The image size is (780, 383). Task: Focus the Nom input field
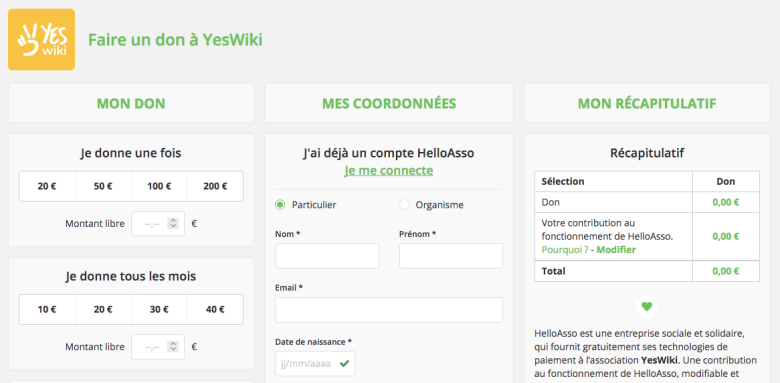[x=327, y=256]
